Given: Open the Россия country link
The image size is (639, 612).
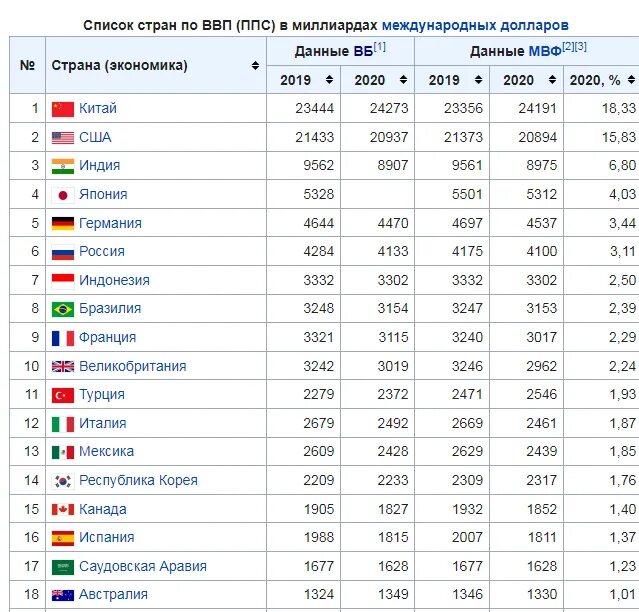Looking at the screenshot, I should coord(102,251).
